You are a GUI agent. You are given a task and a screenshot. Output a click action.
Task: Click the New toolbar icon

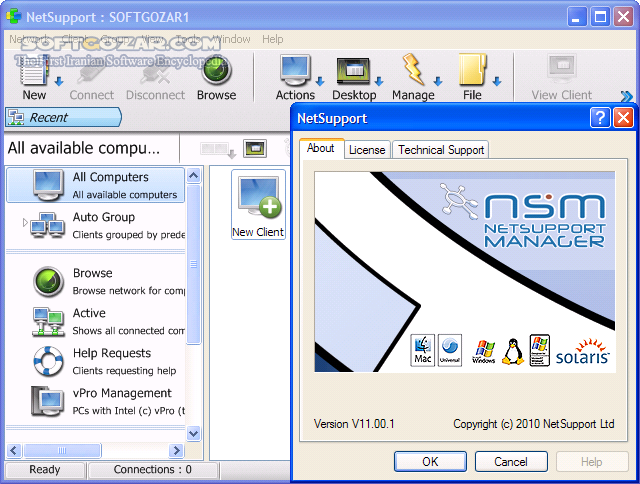35,73
